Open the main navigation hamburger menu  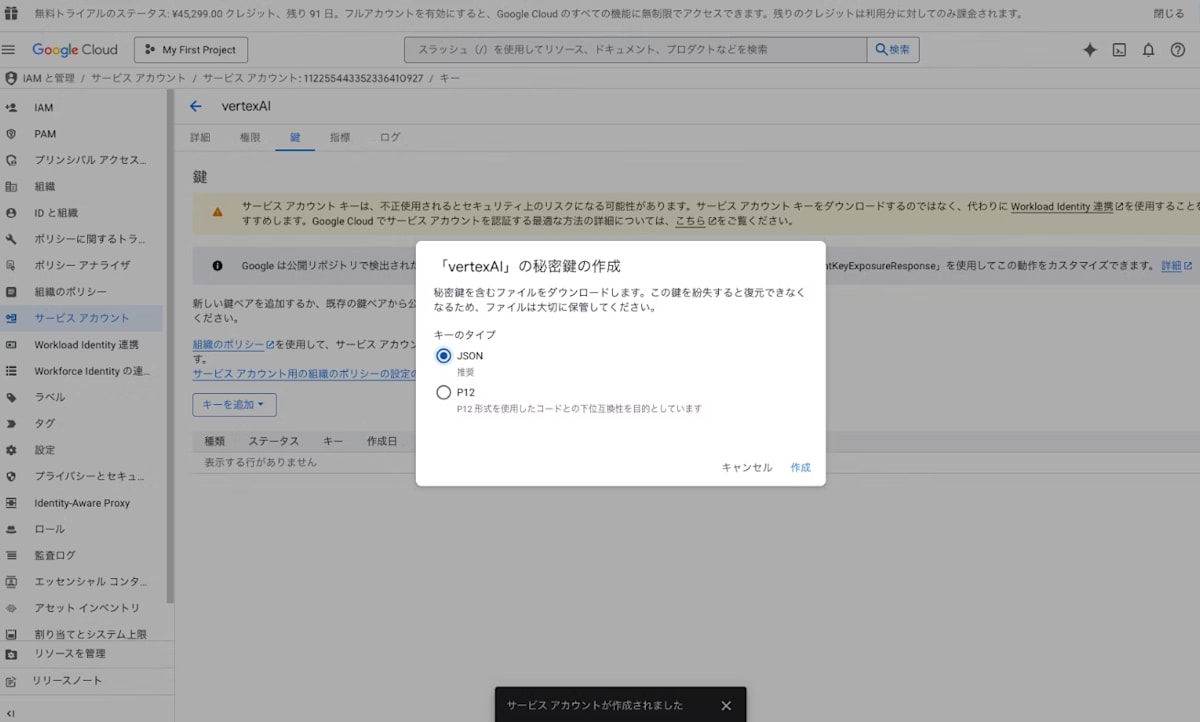(10, 49)
